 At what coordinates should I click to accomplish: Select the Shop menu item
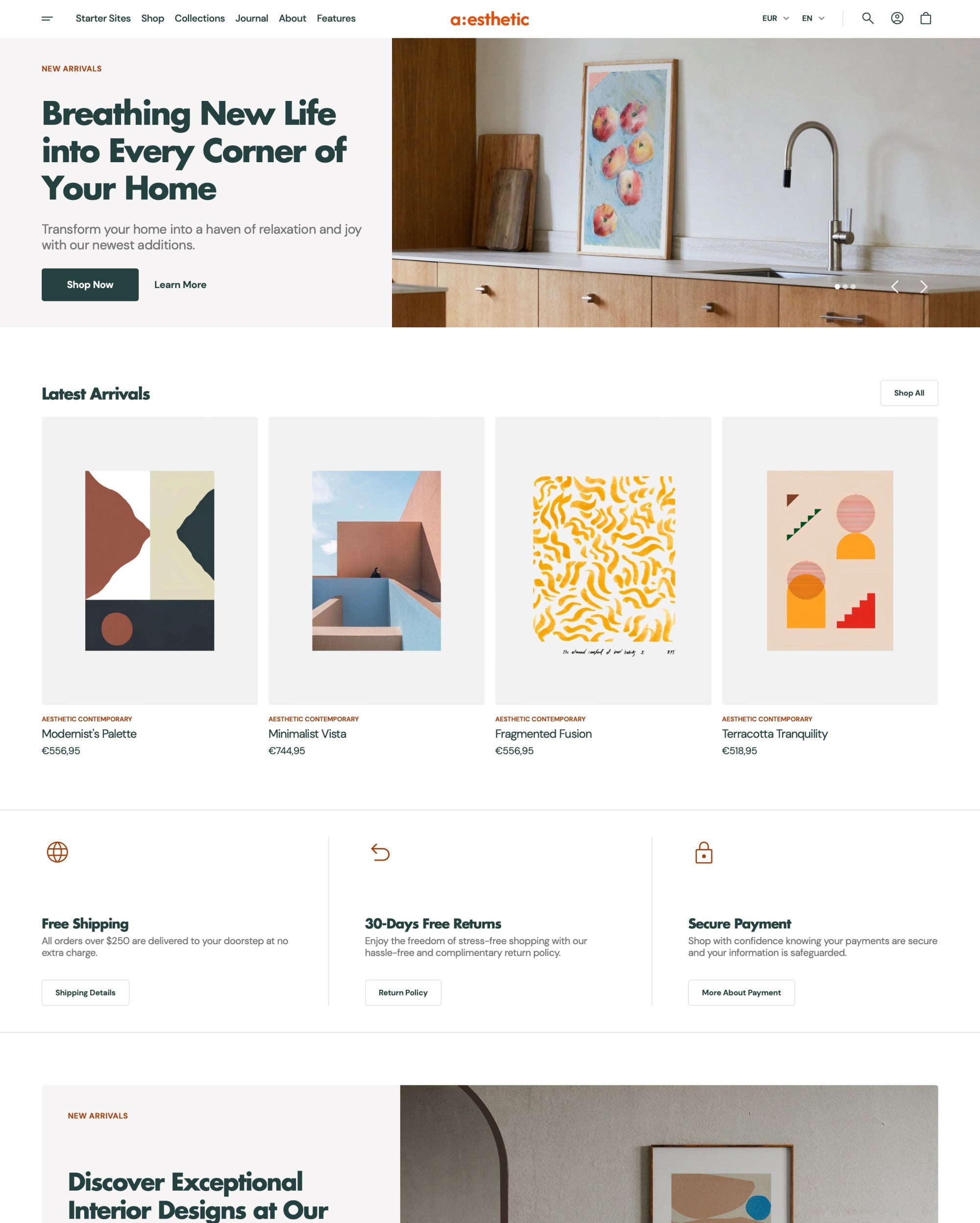click(152, 18)
